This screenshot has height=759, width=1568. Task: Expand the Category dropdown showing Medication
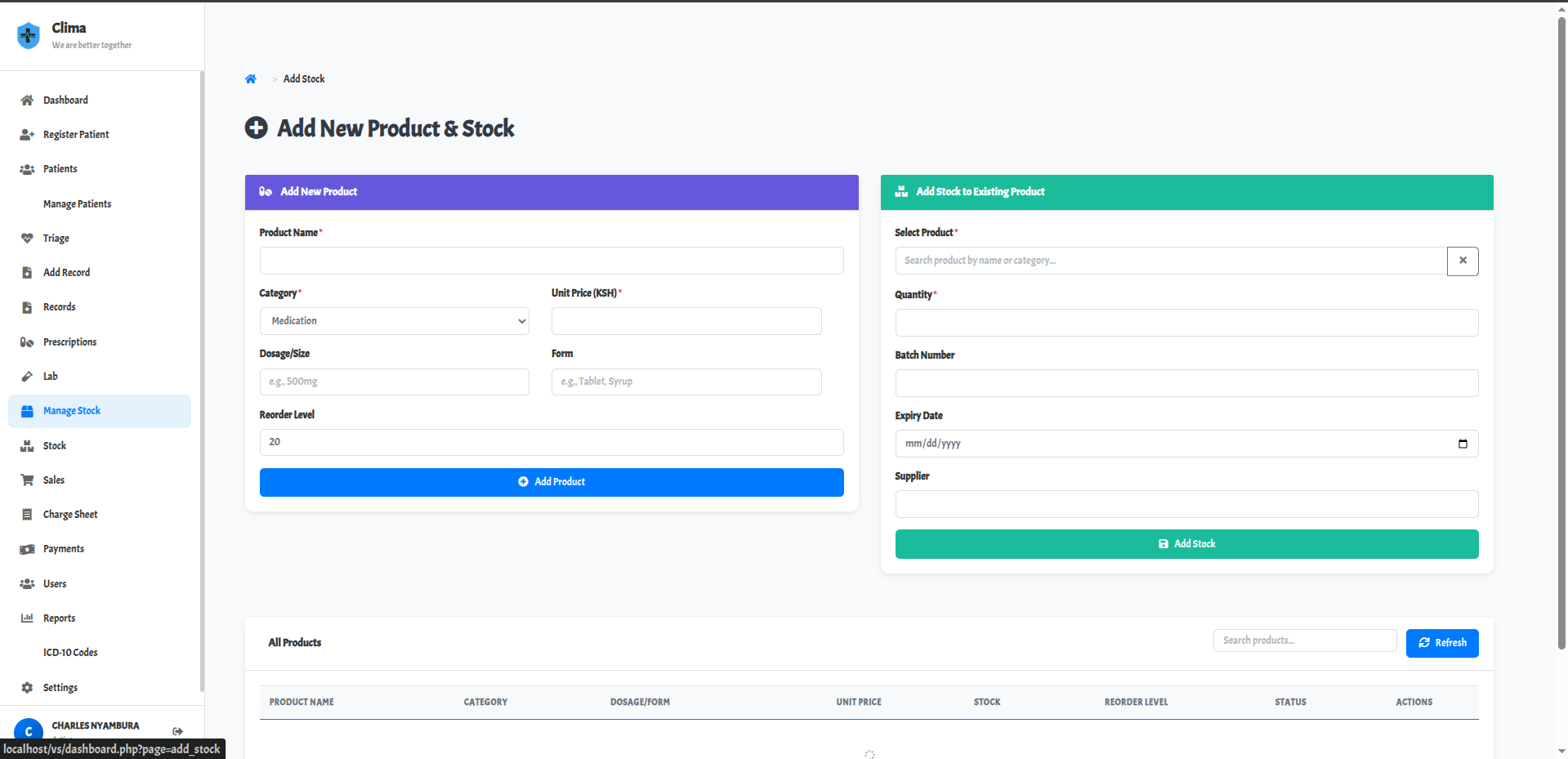(394, 321)
